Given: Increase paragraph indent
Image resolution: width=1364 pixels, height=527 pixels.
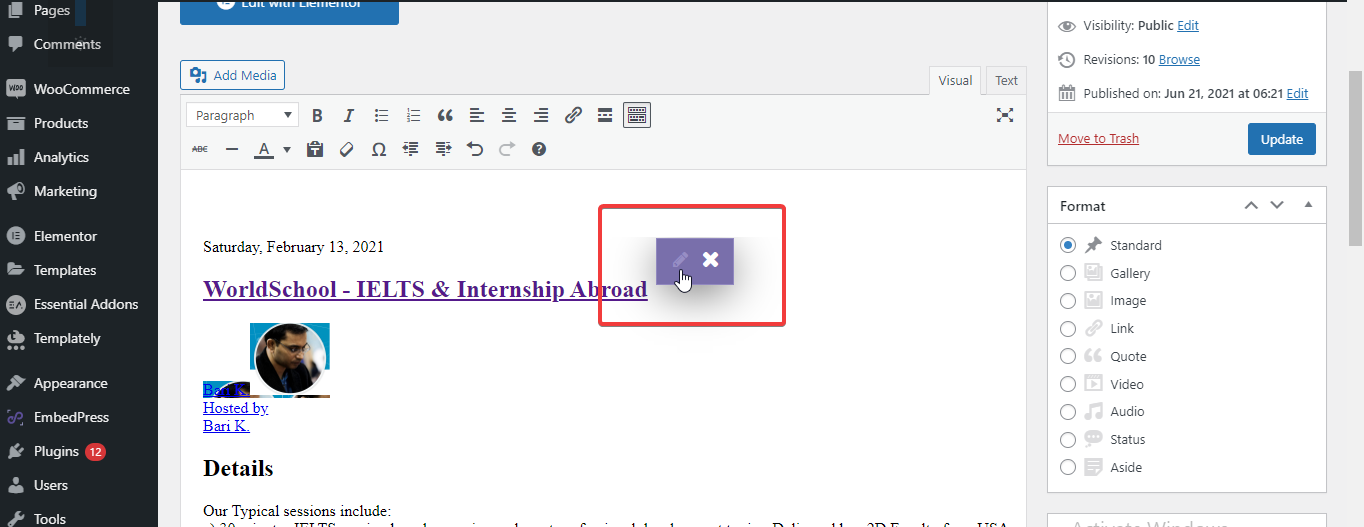Looking at the screenshot, I should pyautogui.click(x=443, y=149).
